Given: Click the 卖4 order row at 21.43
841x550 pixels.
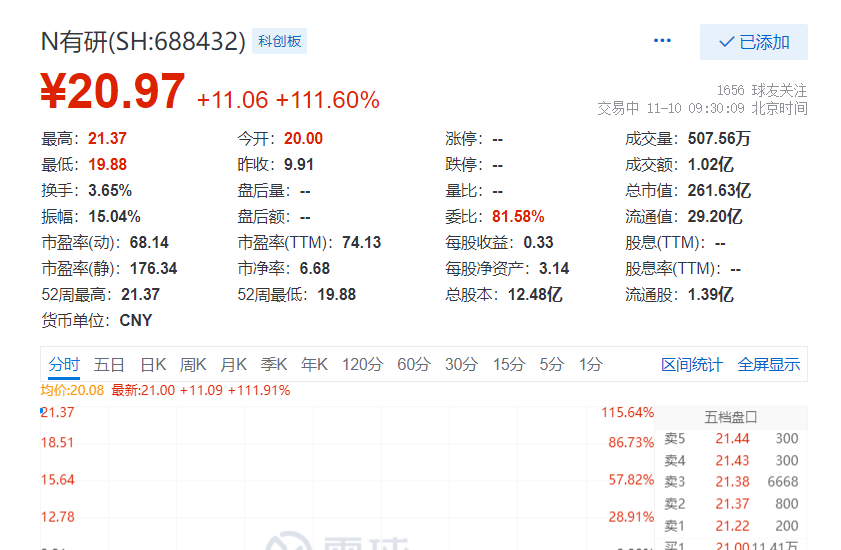Looking at the screenshot, I should [731, 460].
